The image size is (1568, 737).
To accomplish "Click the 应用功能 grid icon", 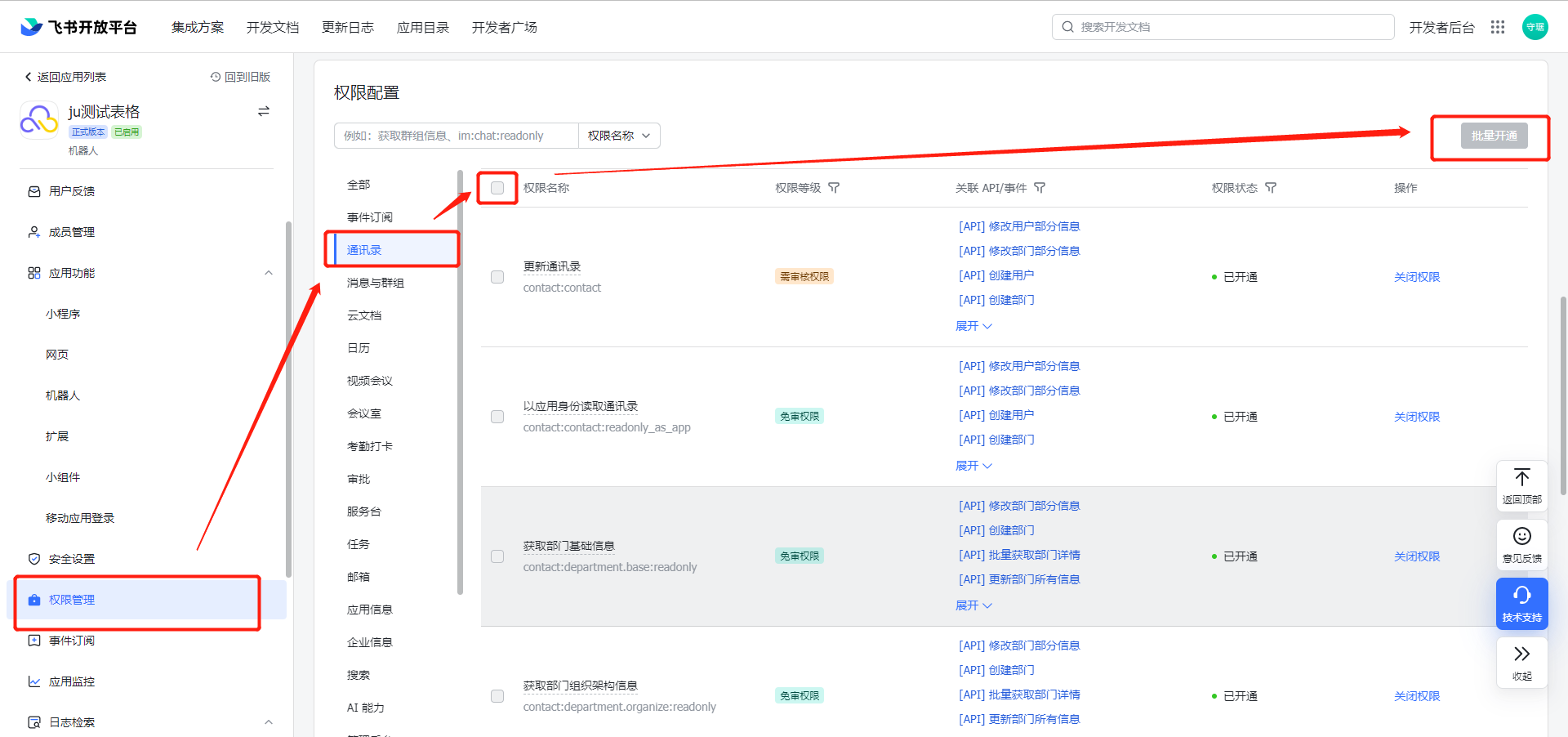I will click(34, 273).
